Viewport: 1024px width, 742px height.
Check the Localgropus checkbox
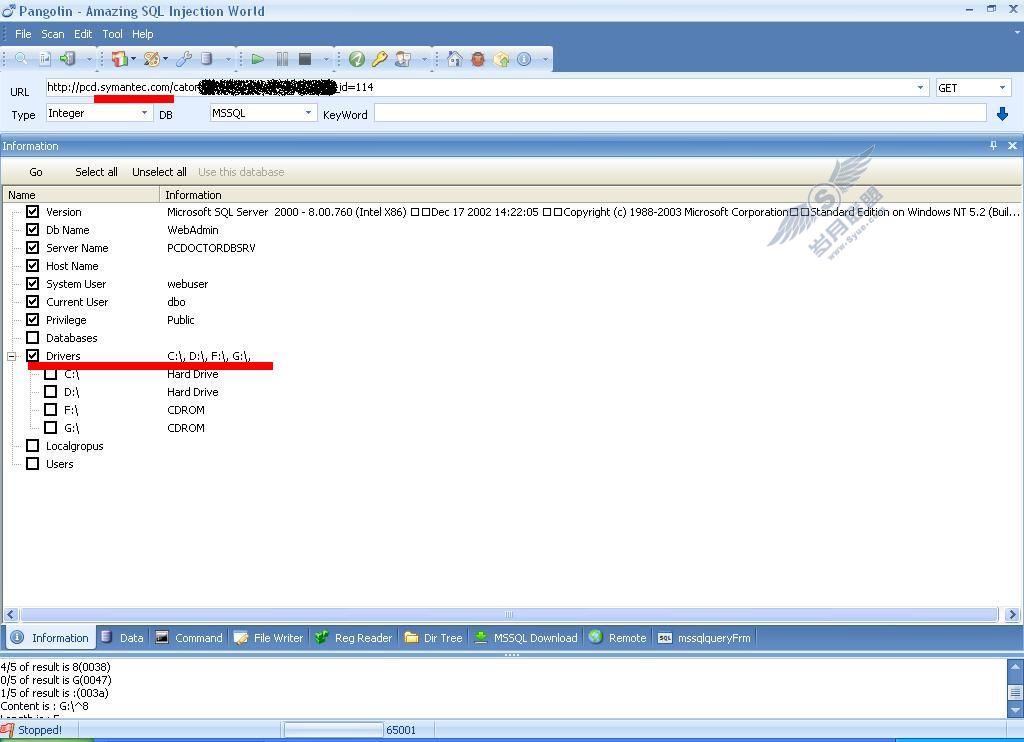[x=33, y=446]
